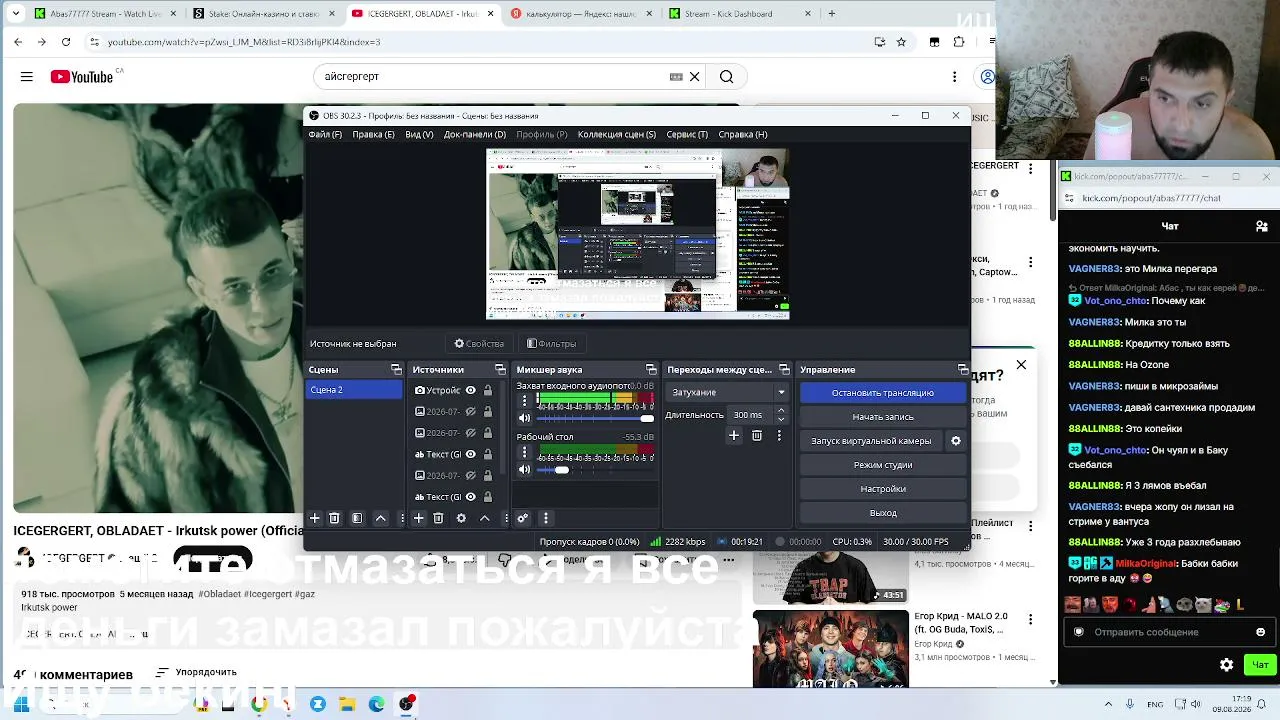Open Правка menu in OBS
Screen dimensions: 1280x720
[x=373, y=134]
